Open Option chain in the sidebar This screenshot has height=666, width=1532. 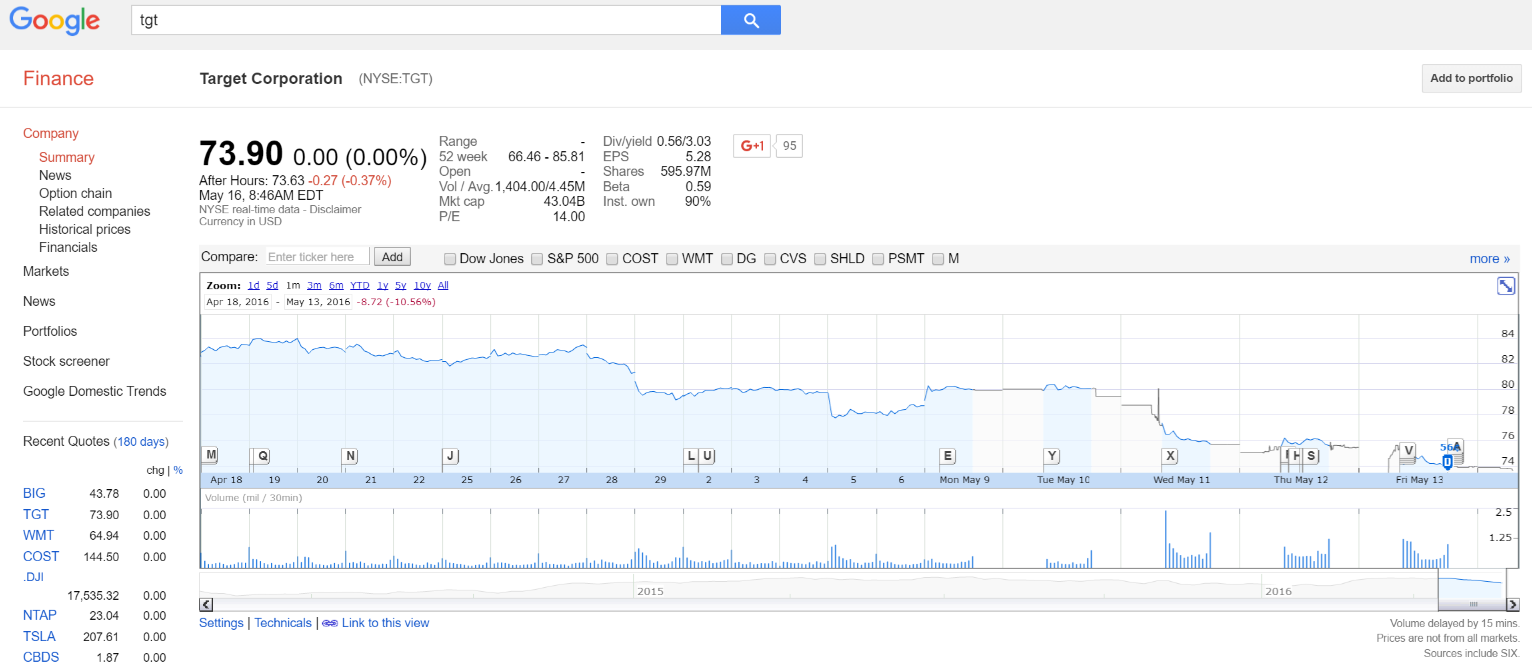(75, 193)
